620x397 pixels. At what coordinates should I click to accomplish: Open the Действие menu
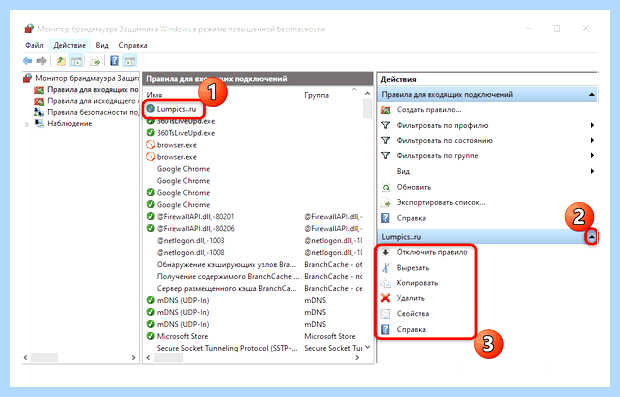[x=70, y=45]
